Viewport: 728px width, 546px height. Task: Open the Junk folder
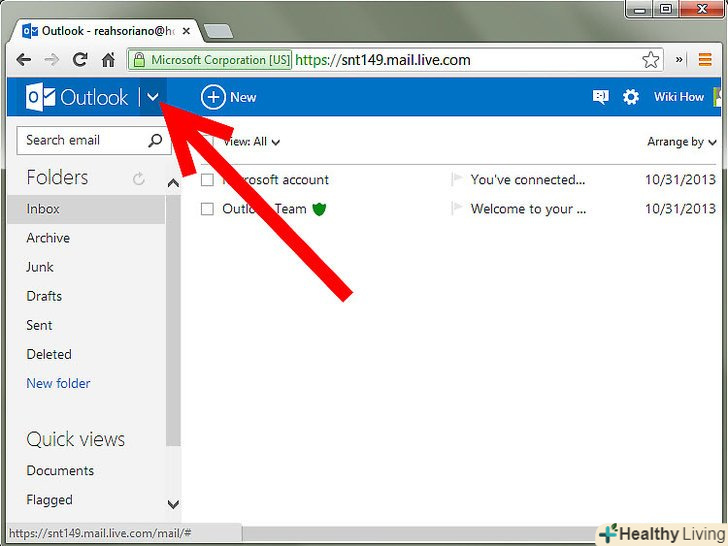[x=39, y=267]
